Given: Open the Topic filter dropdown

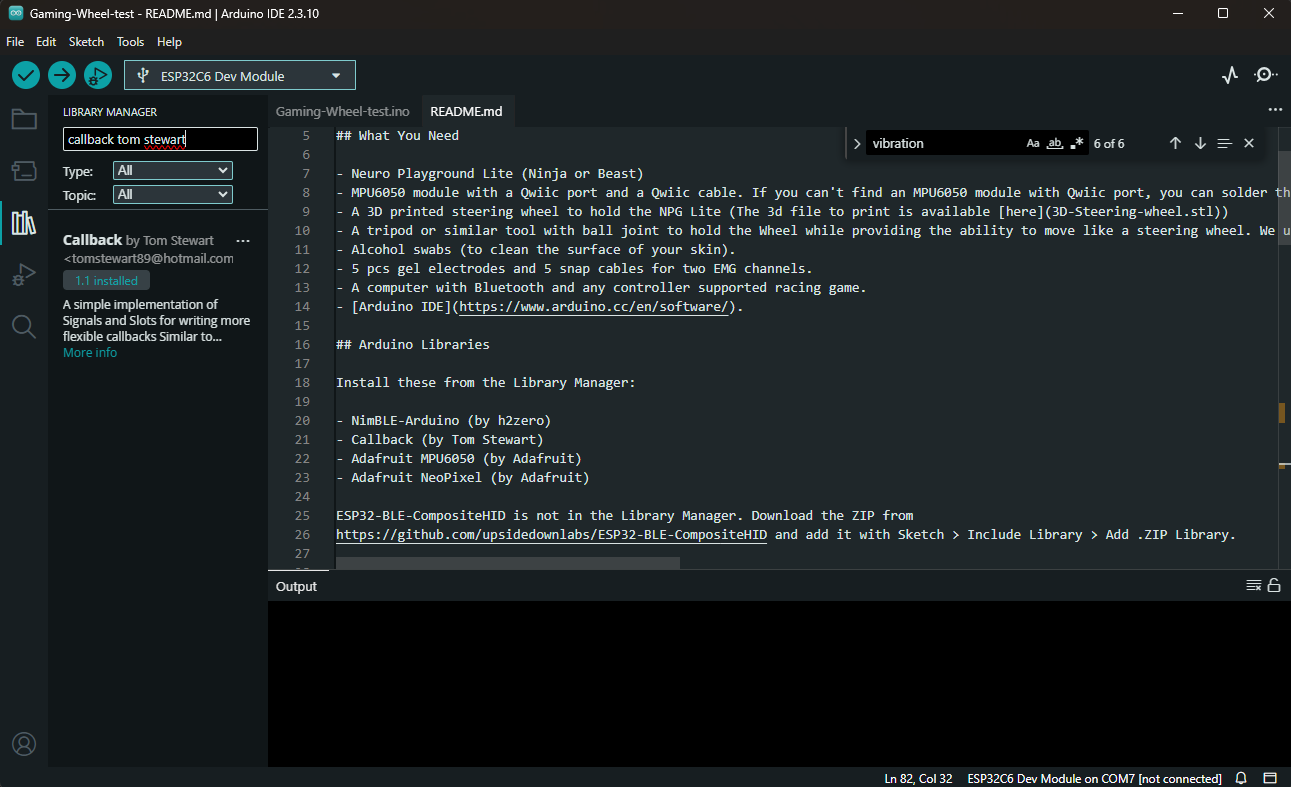Looking at the screenshot, I should (173, 195).
